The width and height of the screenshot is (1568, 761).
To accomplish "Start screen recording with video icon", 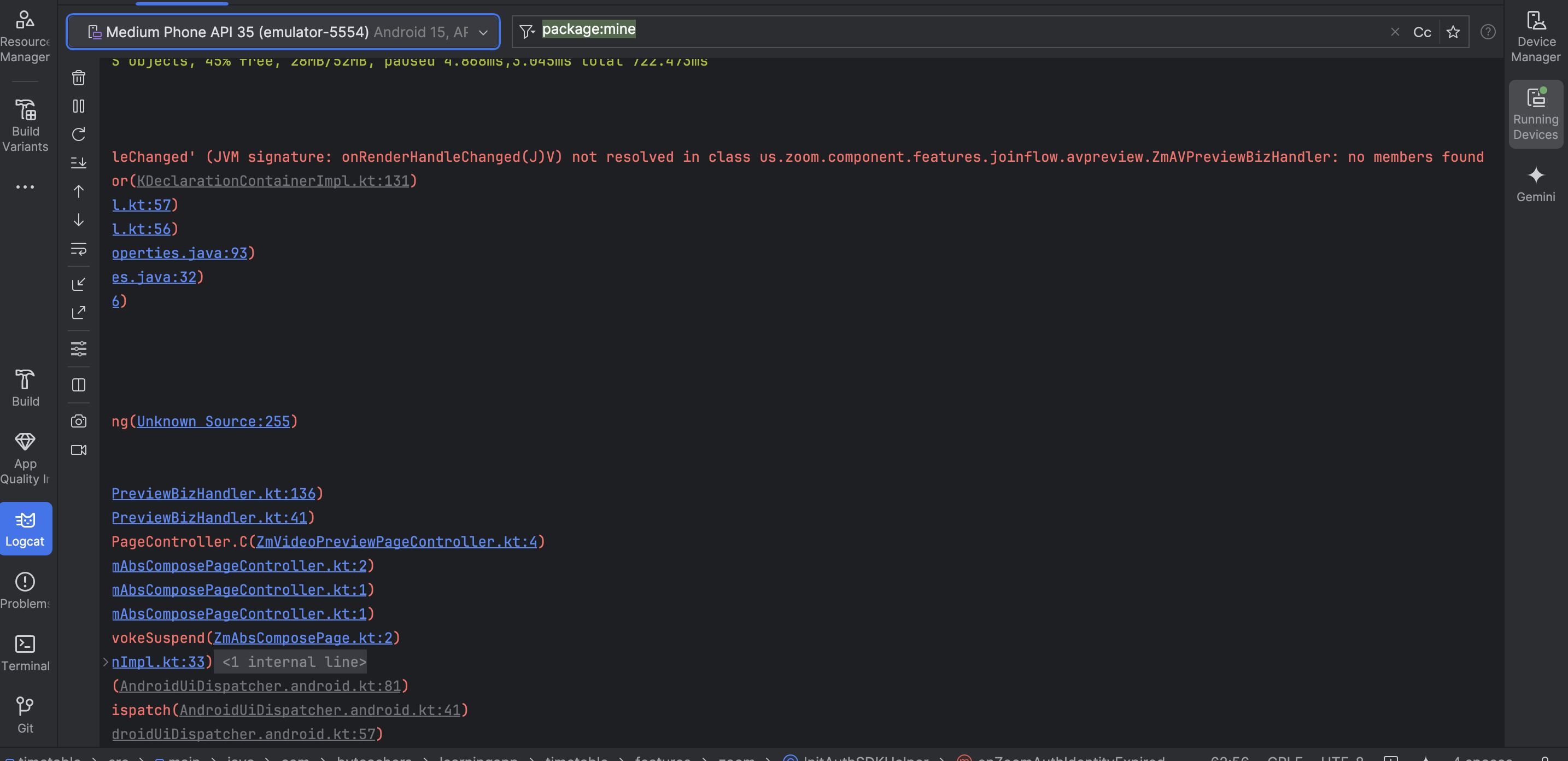I will [79, 450].
